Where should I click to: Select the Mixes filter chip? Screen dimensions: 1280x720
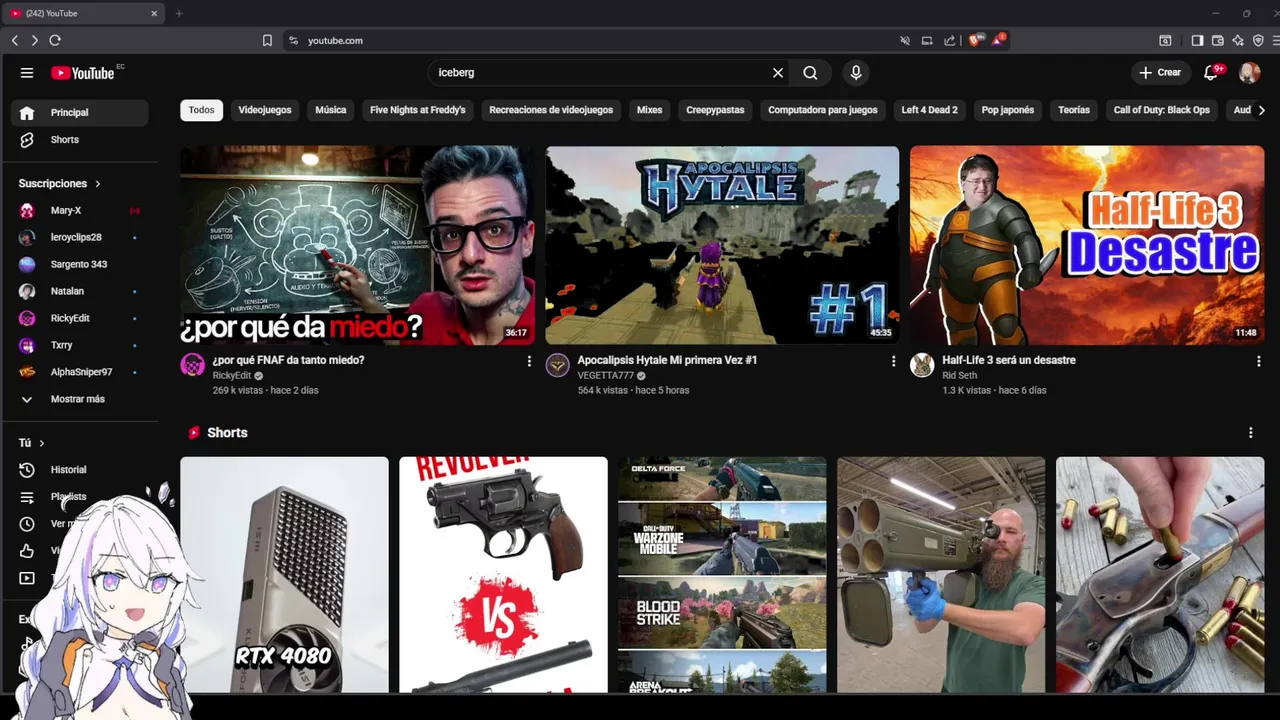650,110
